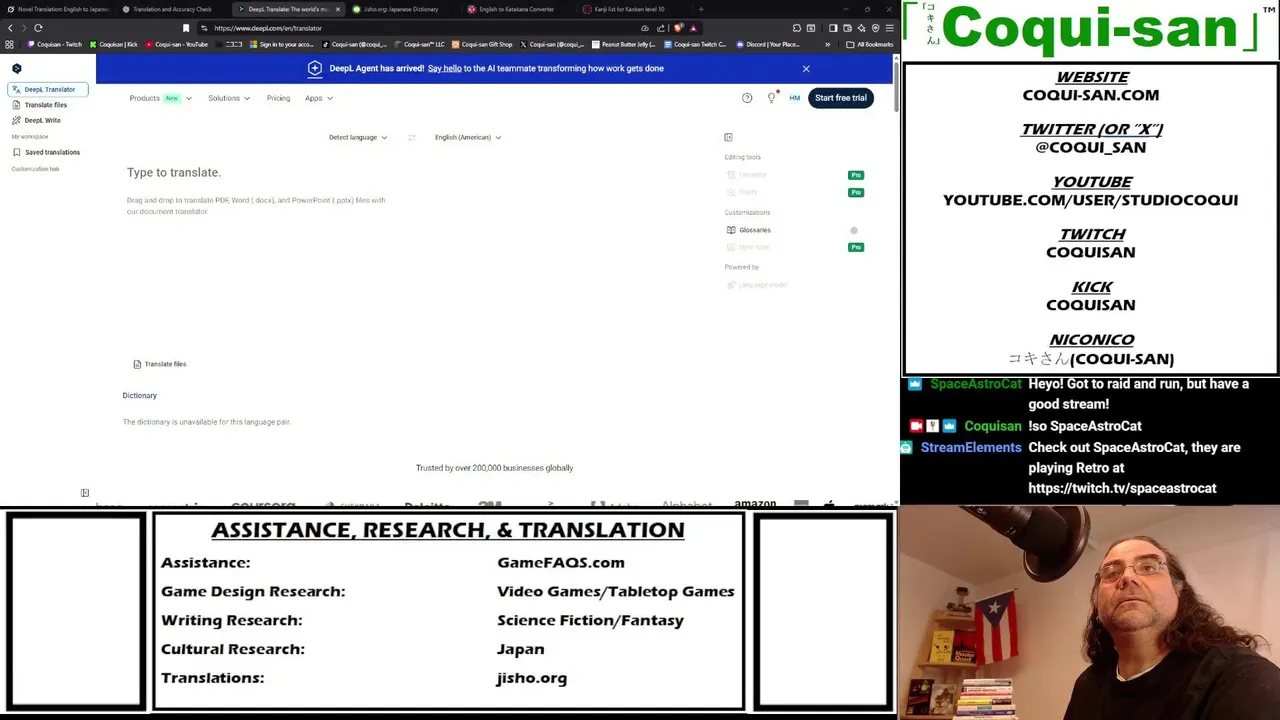Open DeepL Translator in sidebar
The image size is (1280, 720).
48,89
